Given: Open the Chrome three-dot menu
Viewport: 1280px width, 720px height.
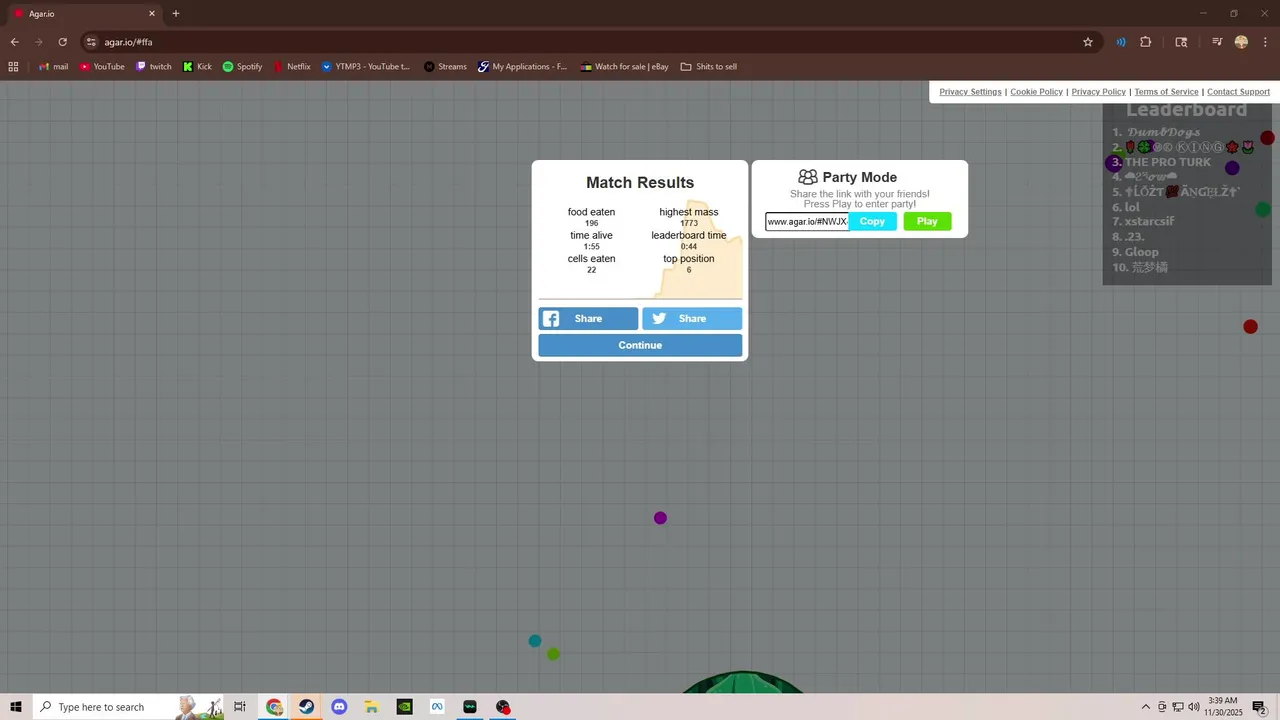Looking at the screenshot, I should point(1265,42).
